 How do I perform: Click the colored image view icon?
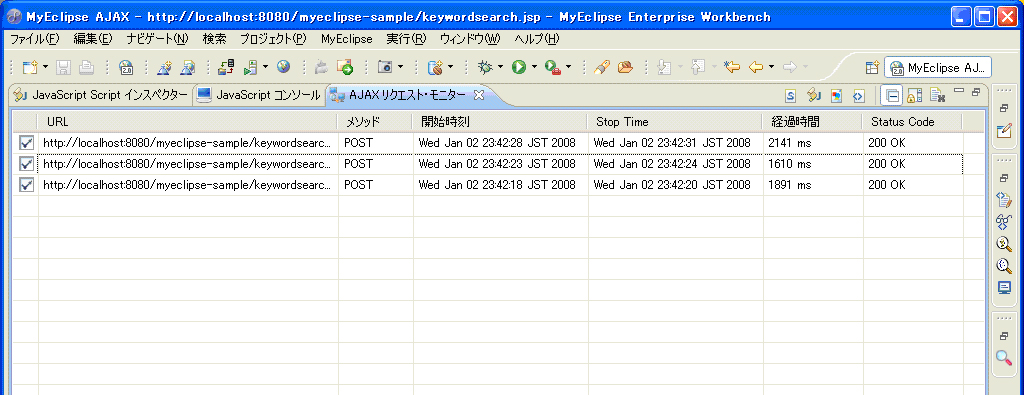click(x=836, y=96)
